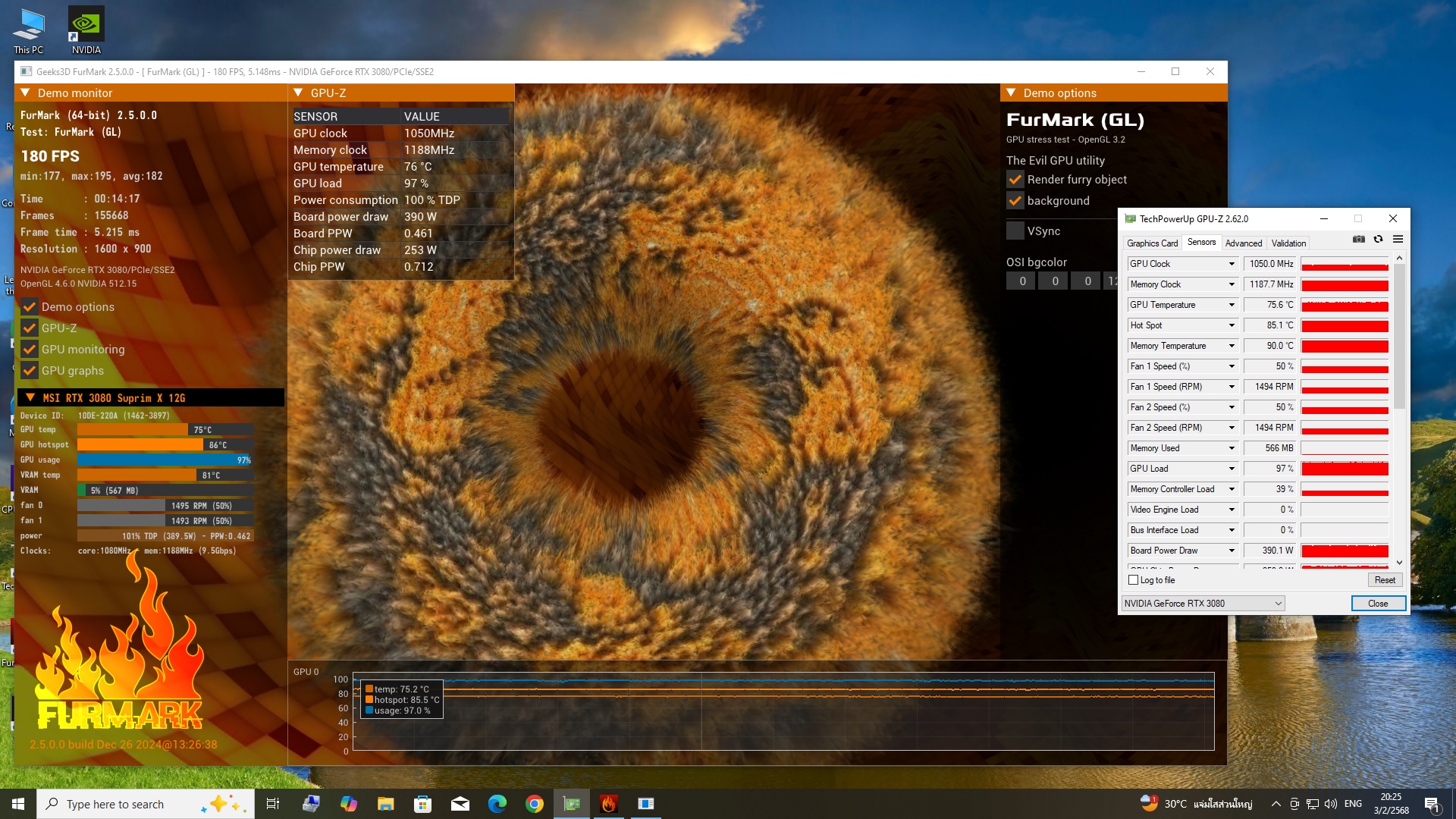1456x819 pixels.
Task: Toggle the GPU graphs checkbox
Action: point(30,371)
